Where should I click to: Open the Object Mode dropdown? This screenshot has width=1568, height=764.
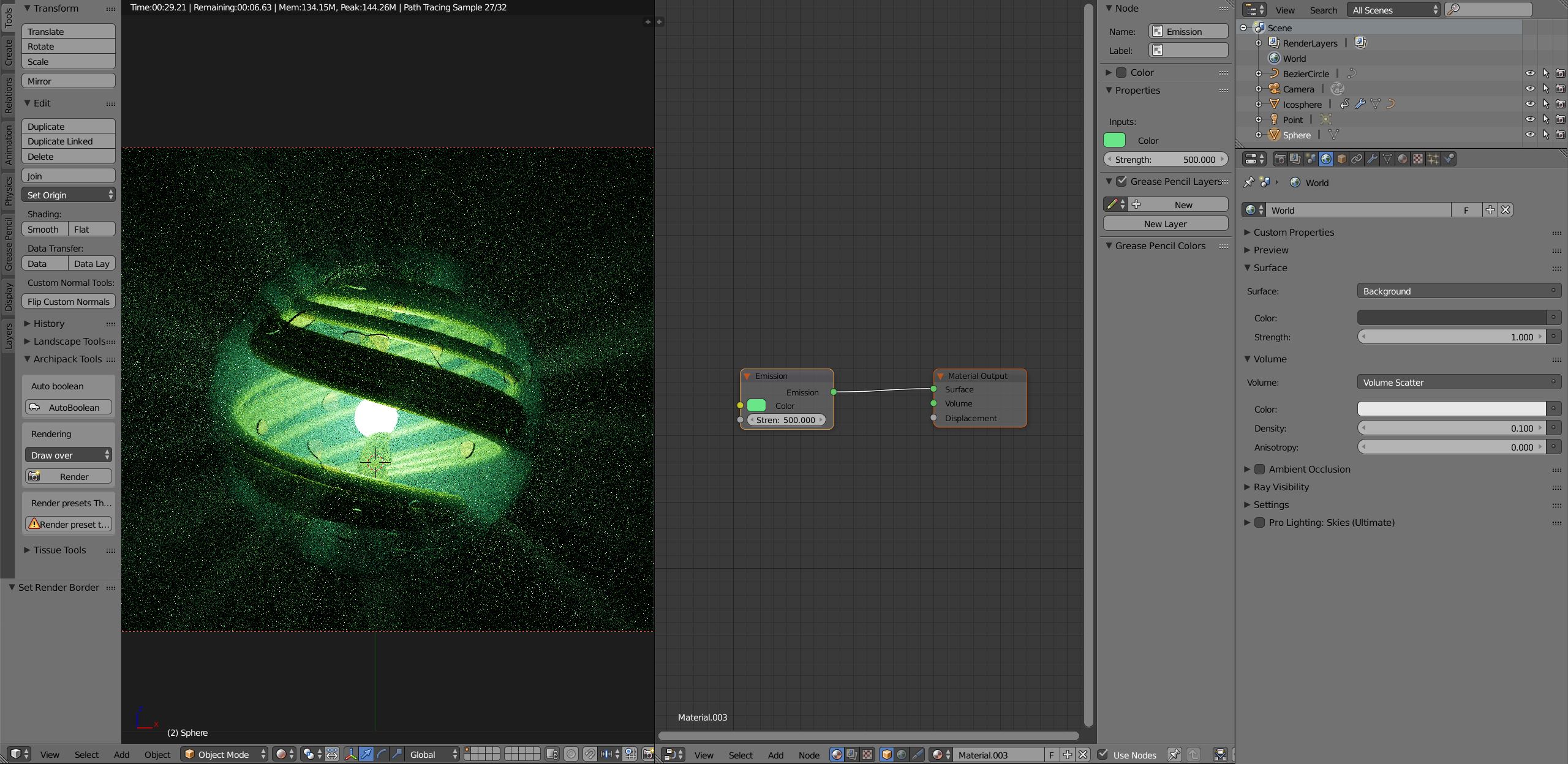pos(225,755)
